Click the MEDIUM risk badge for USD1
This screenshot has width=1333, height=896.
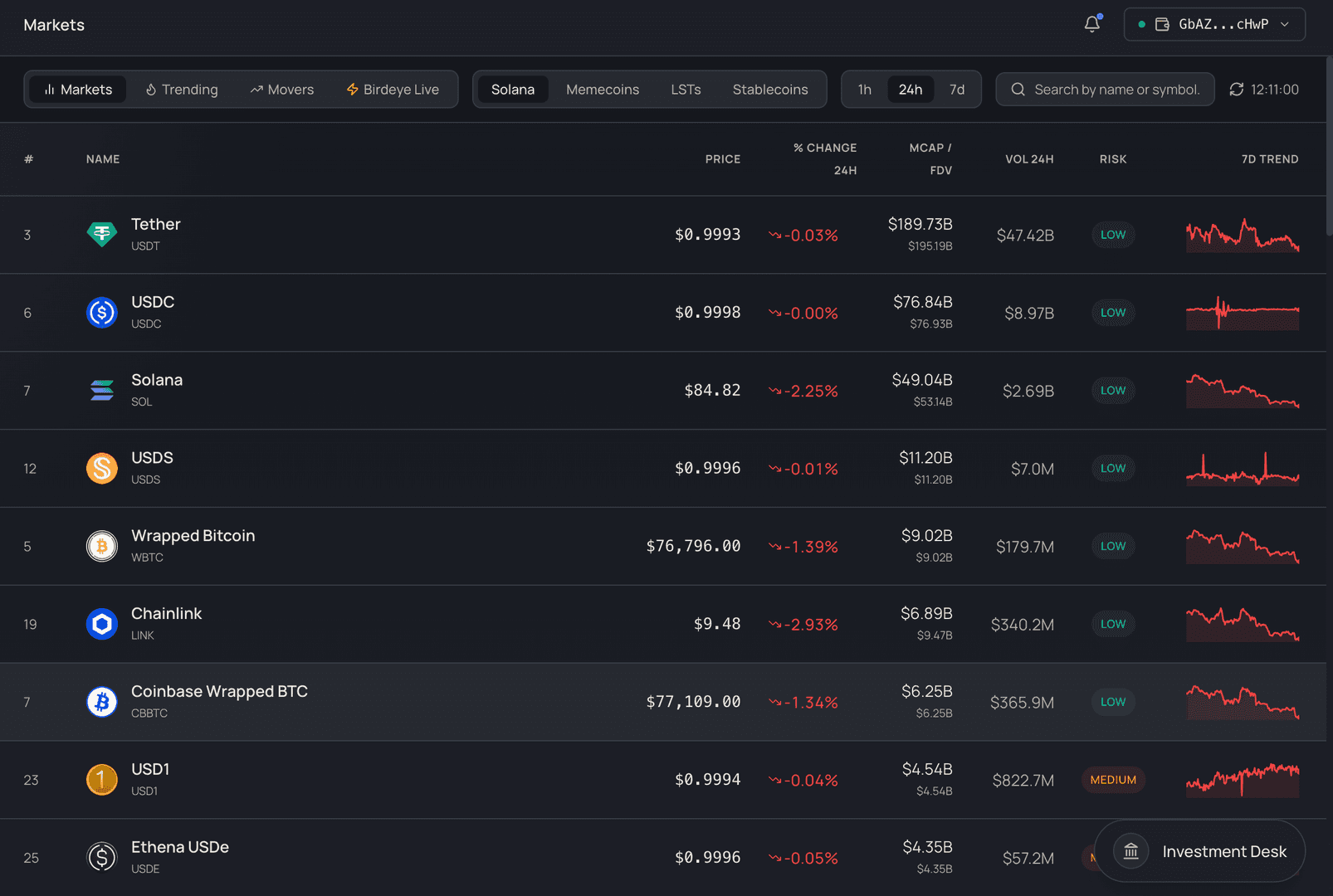click(1113, 780)
